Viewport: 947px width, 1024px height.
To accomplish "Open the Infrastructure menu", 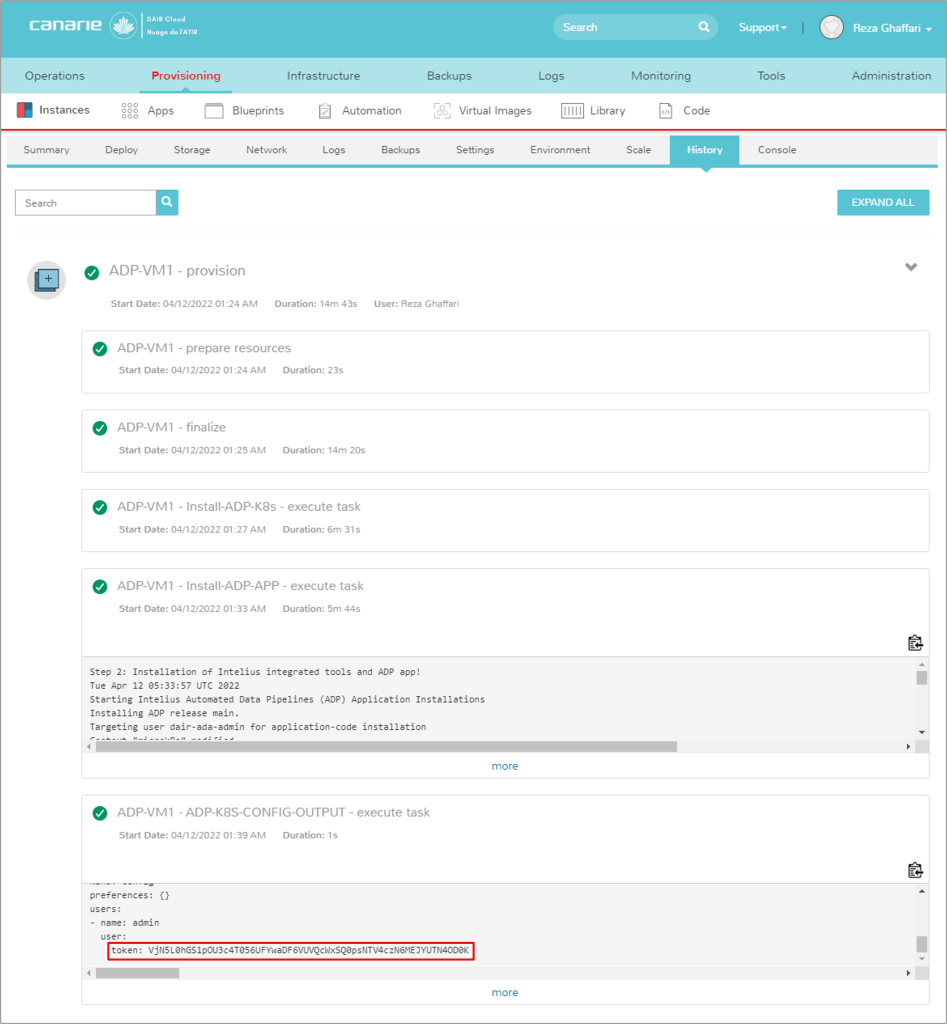I will [323, 76].
